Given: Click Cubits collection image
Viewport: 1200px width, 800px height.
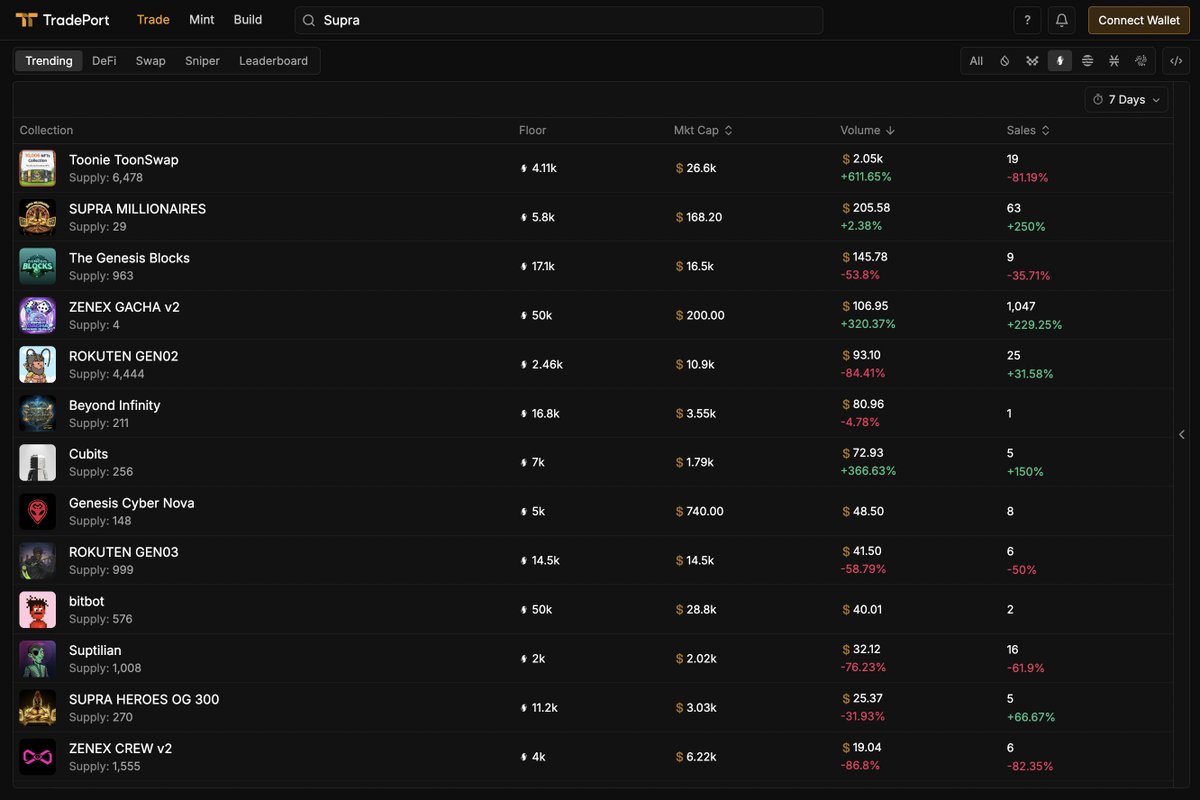Looking at the screenshot, I should click(38, 462).
